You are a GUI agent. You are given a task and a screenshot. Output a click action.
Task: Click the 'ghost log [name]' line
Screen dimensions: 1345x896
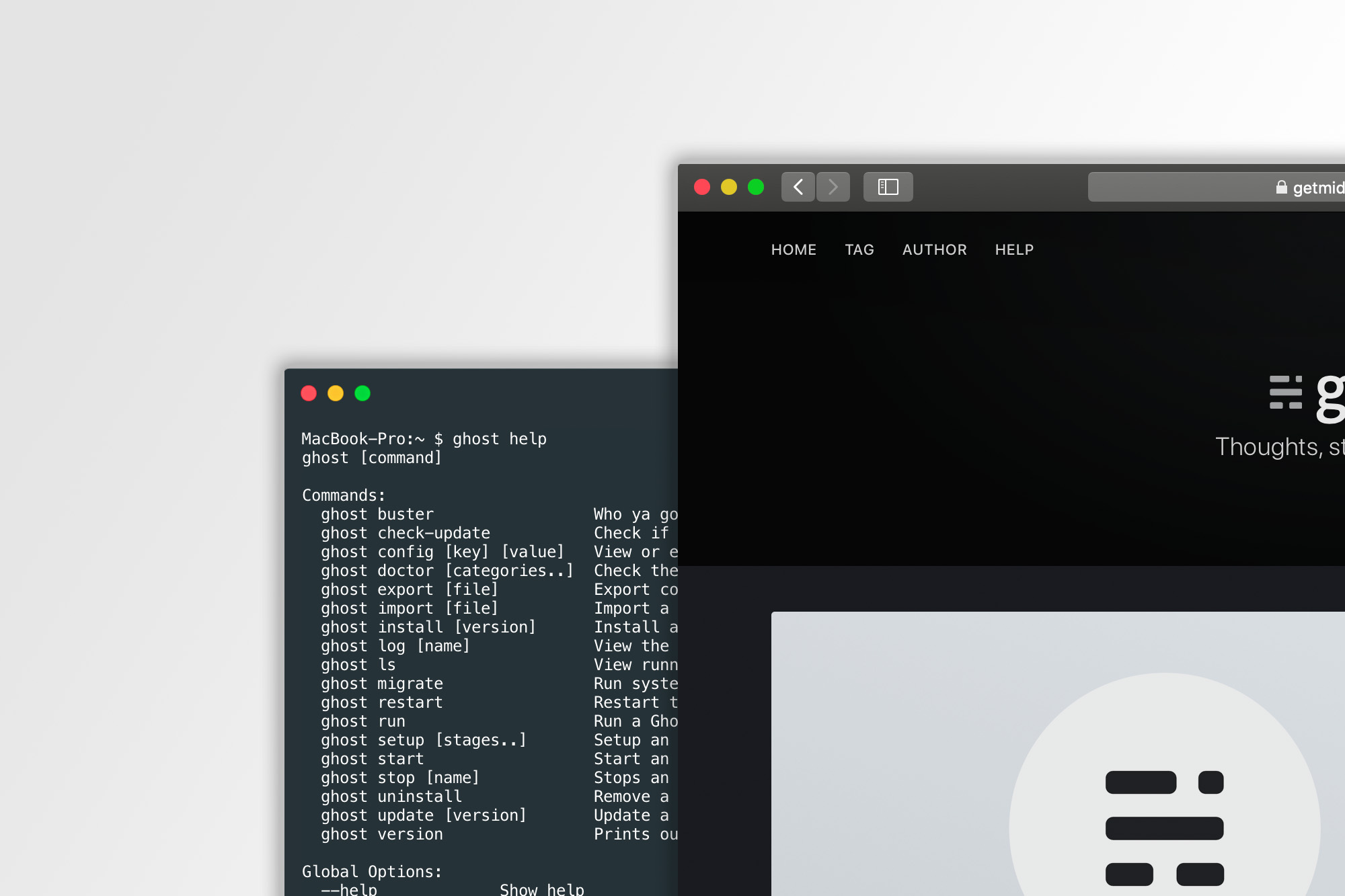[x=395, y=646]
